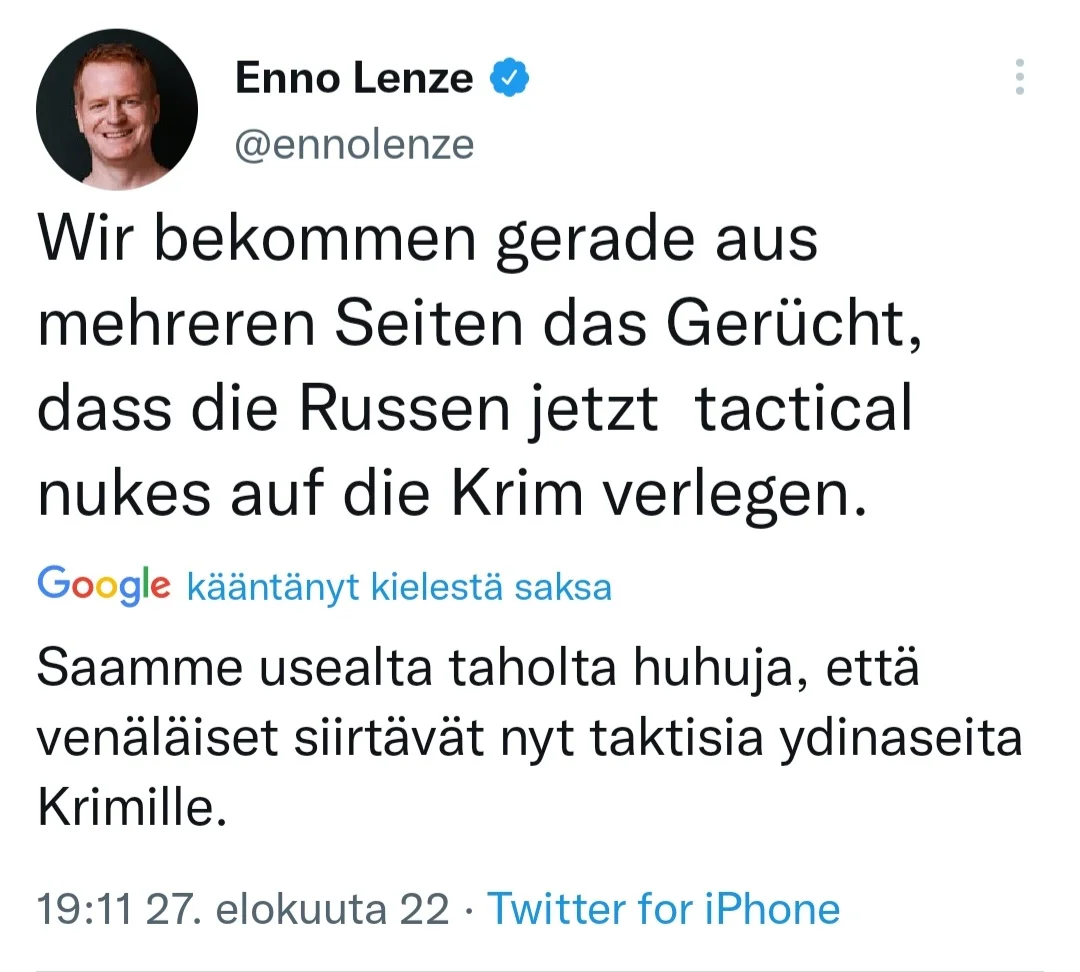Click the Google logo
Screen dimensions: 1080x972
[x=103, y=585]
